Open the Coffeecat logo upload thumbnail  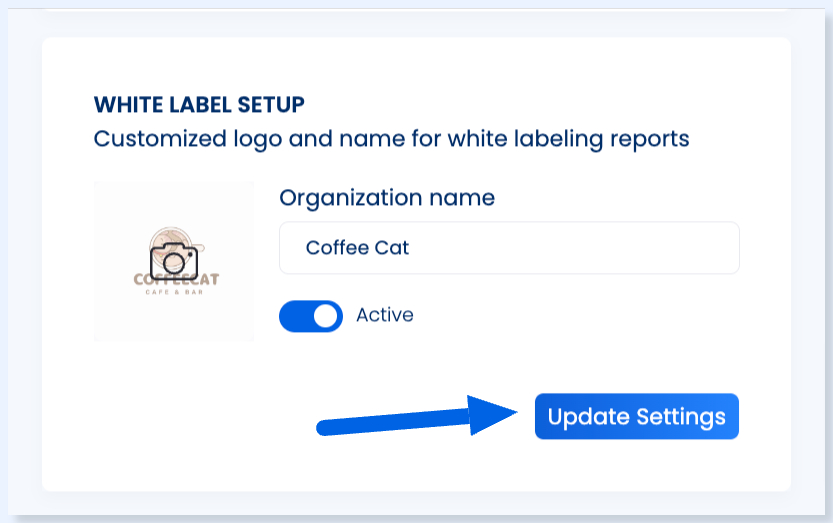[174, 261]
